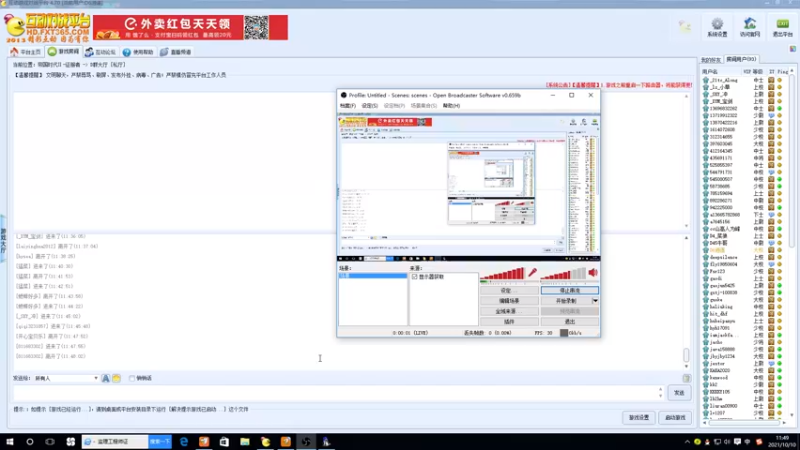Click the chat Send (发送) button

point(679,393)
